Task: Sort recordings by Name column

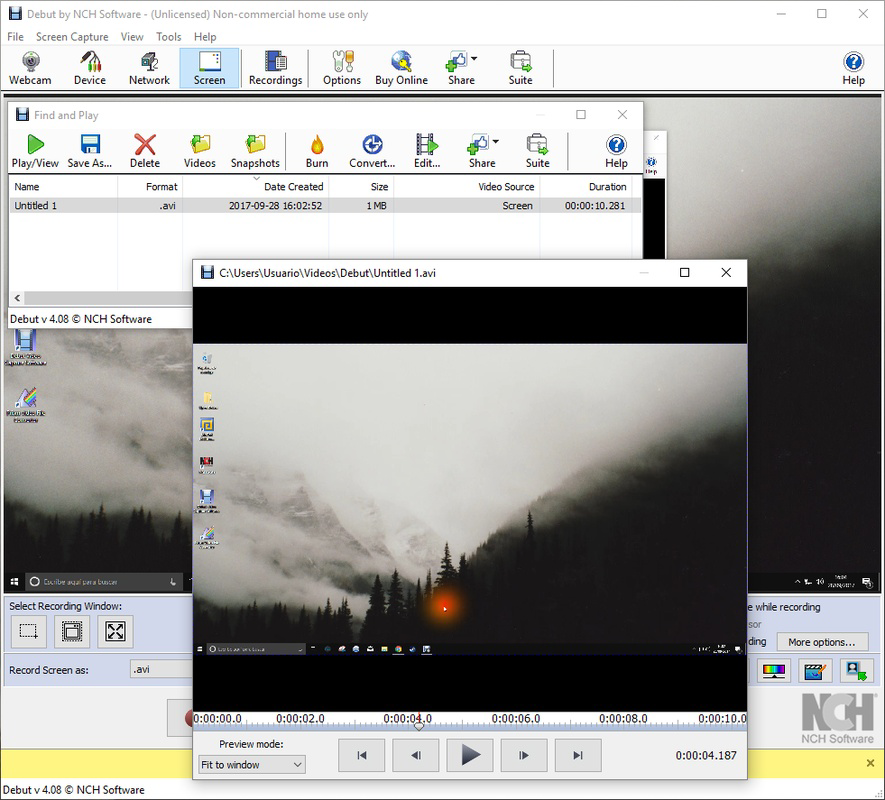Action: click(63, 187)
